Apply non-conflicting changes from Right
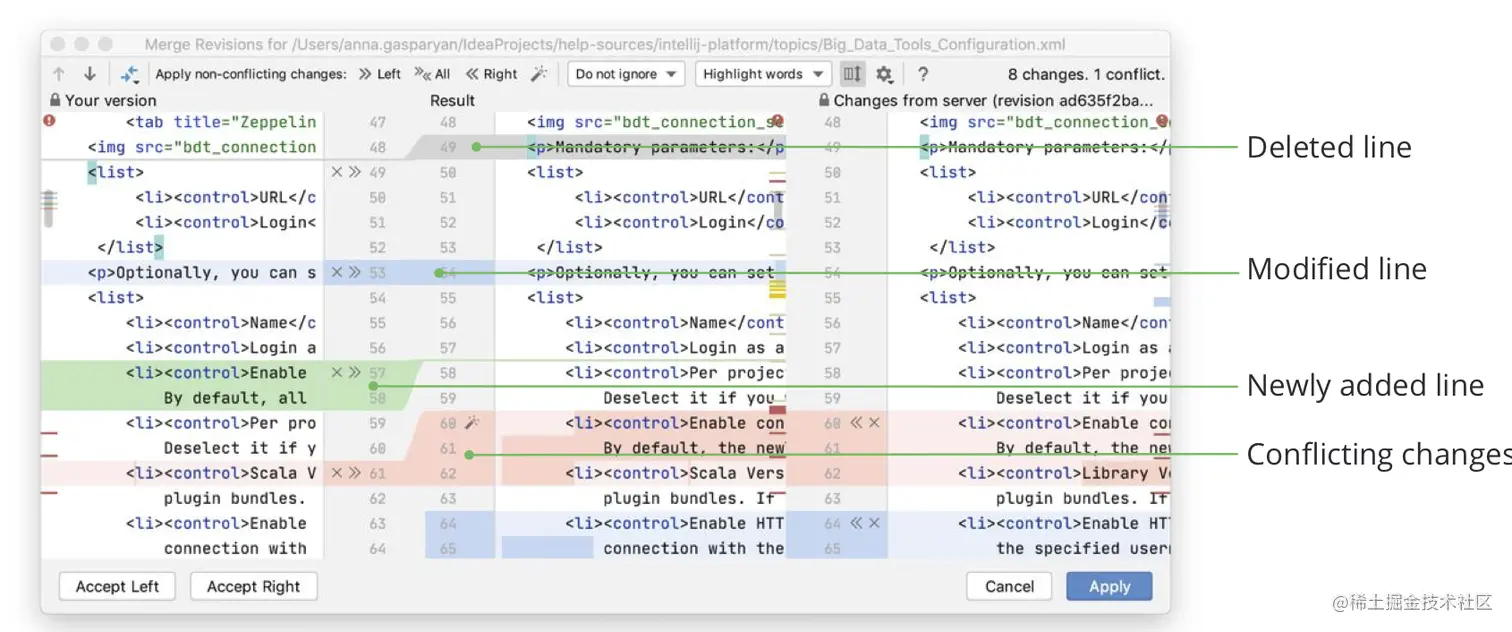Image resolution: width=1512 pixels, height=632 pixels. tap(492, 74)
